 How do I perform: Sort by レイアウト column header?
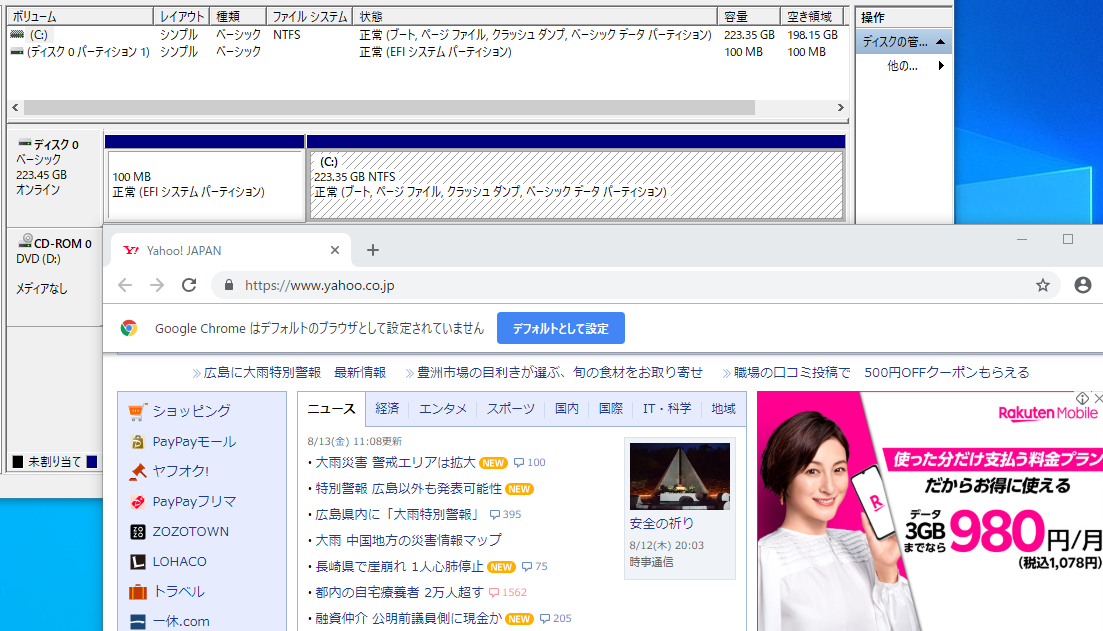click(x=181, y=16)
